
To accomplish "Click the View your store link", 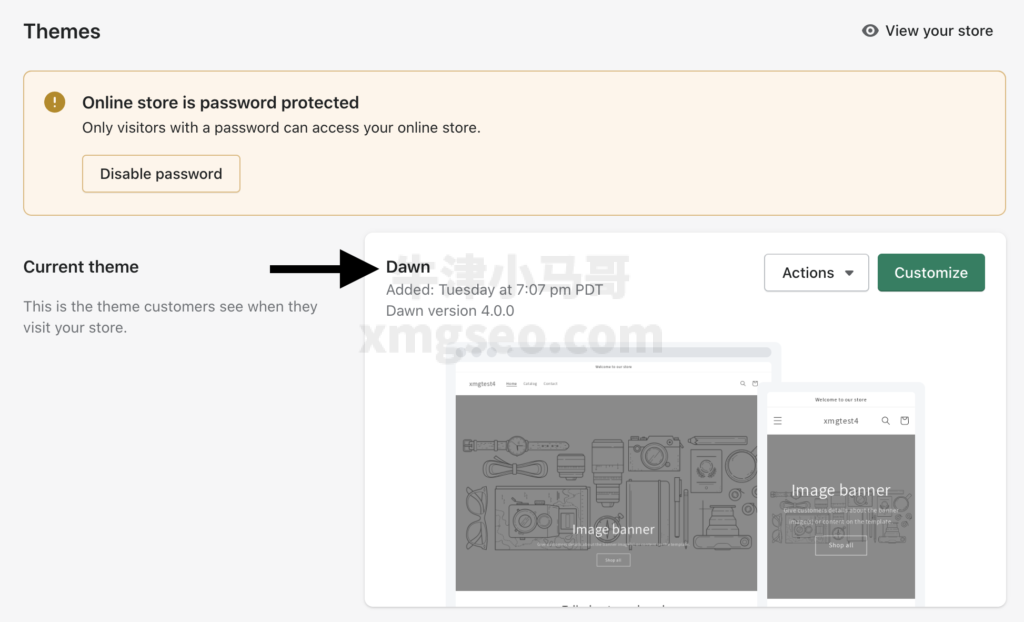I will coord(927,31).
